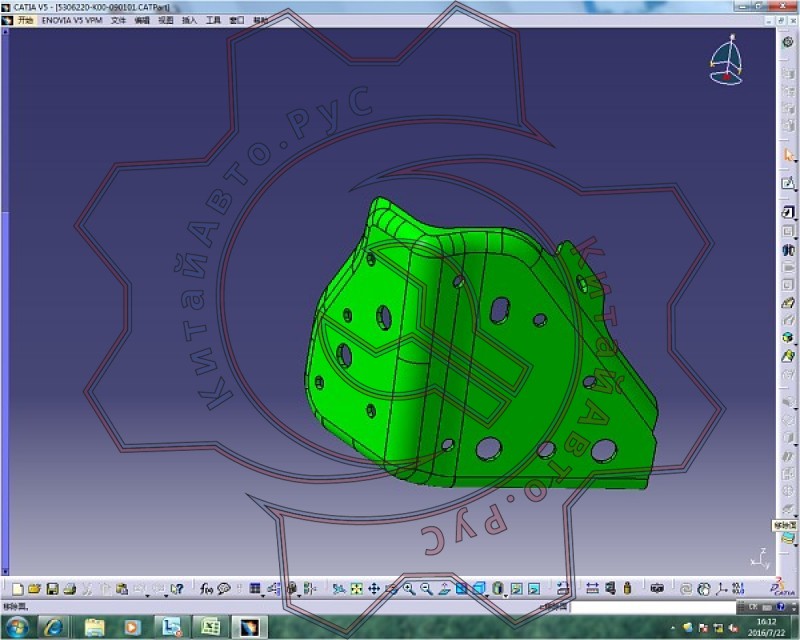Toggle the Hide/Show visibility icon

pyautogui.click(x=516, y=589)
